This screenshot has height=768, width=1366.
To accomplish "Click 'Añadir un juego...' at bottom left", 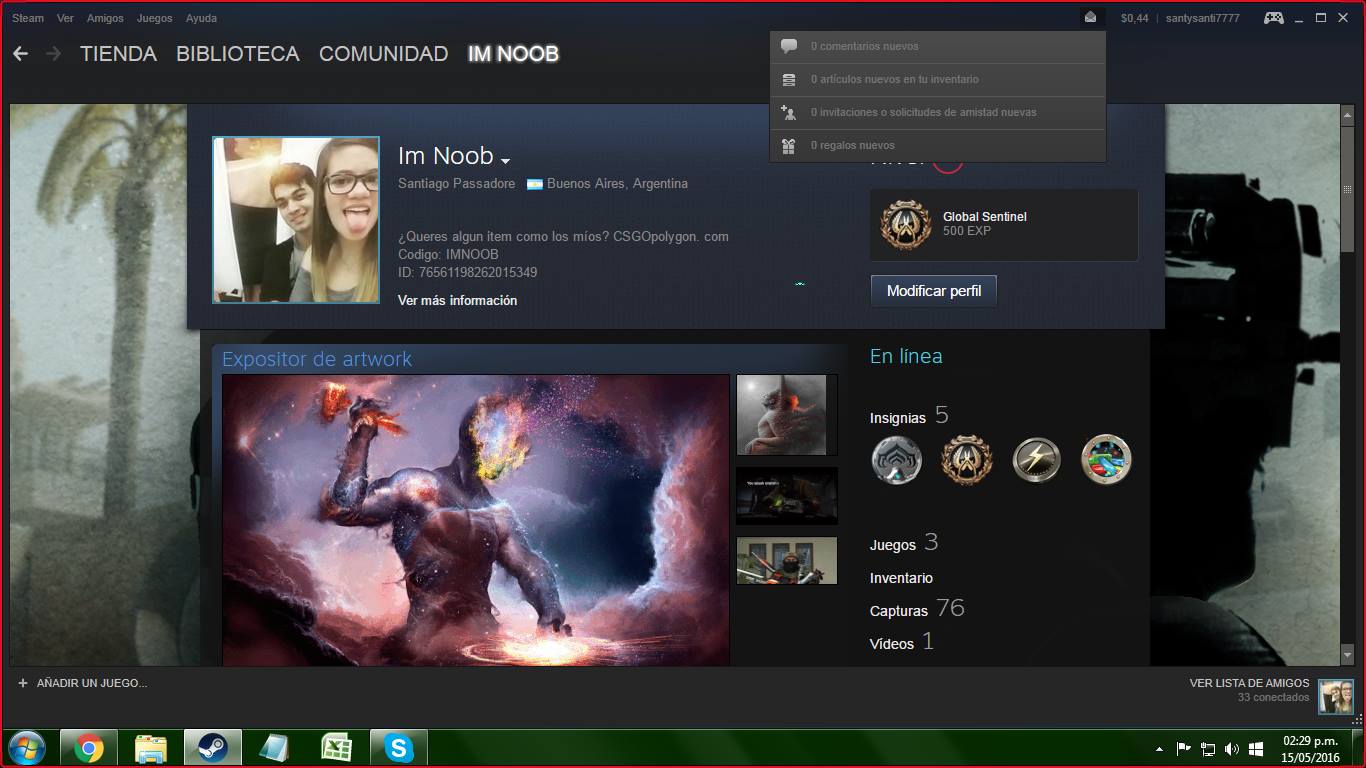I will pos(82,683).
